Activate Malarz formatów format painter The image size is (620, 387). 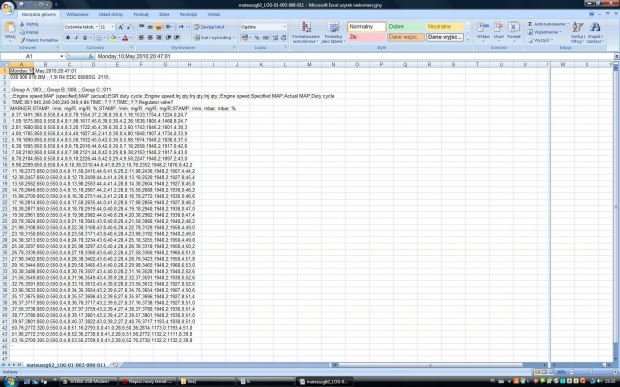click(x=39, y=40)
